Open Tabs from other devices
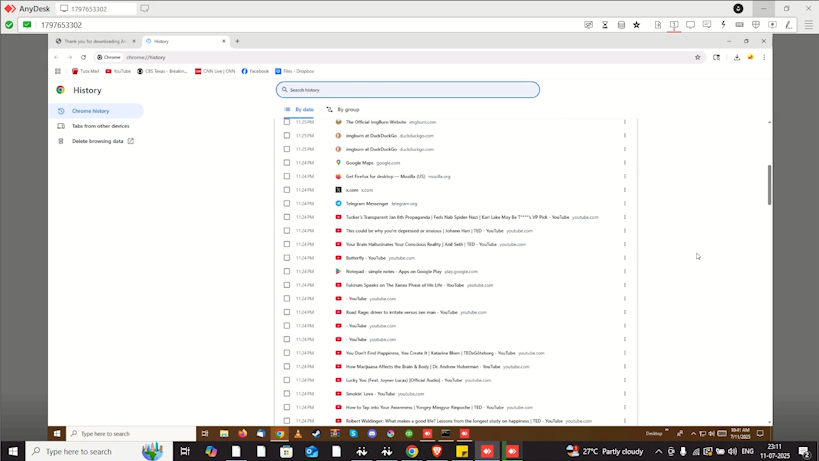 click(x=100, y=126)
